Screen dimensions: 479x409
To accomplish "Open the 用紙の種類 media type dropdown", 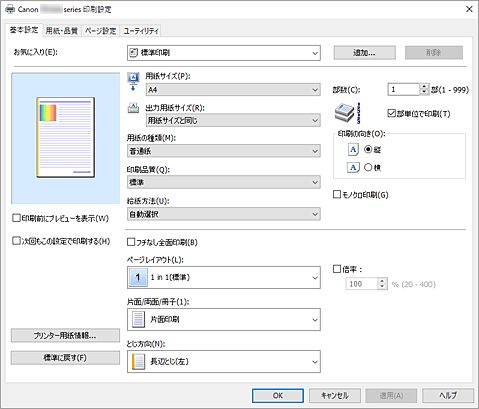I will pos(224,151).
